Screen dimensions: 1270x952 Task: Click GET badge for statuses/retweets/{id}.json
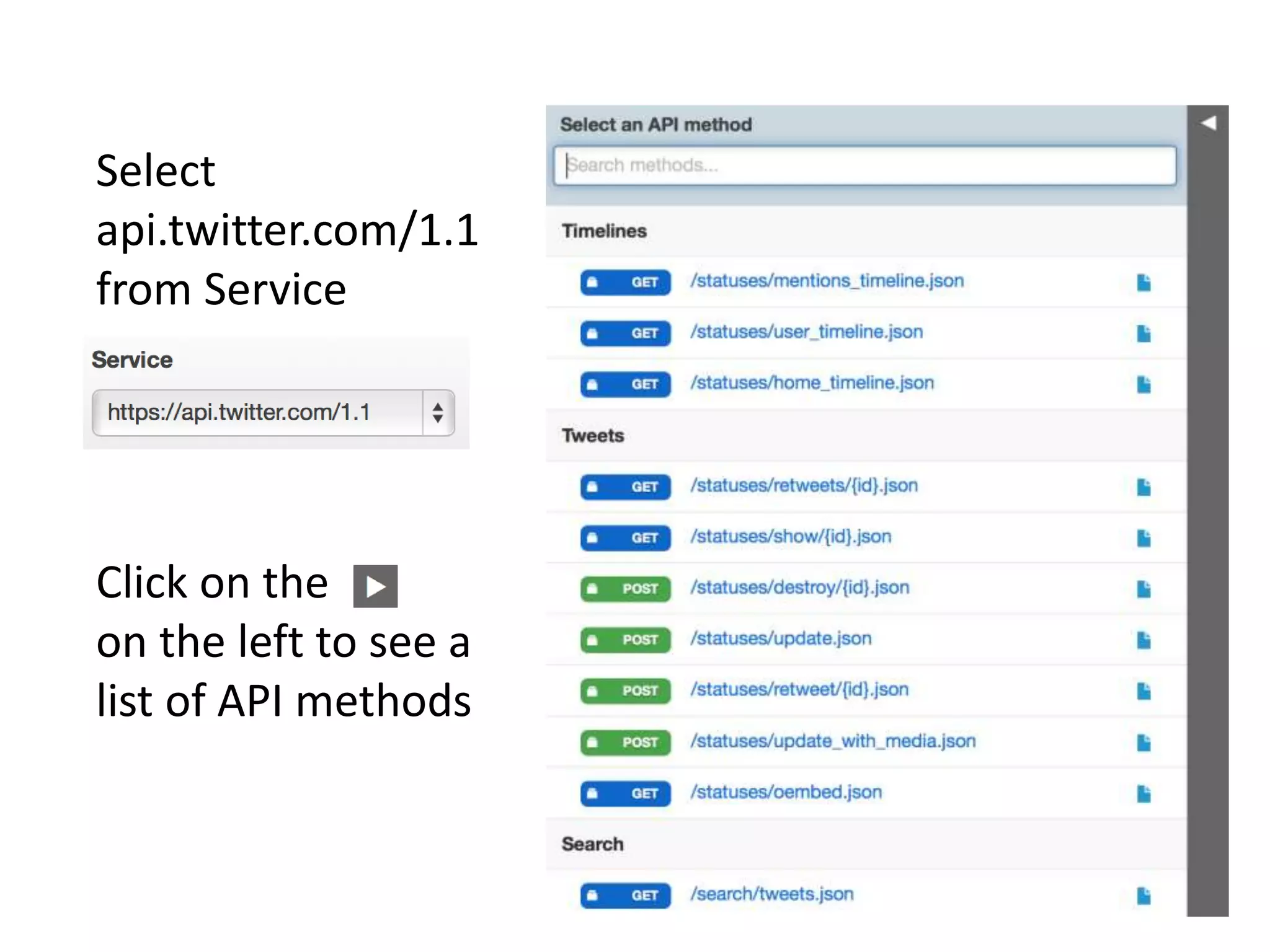(625, 487)
